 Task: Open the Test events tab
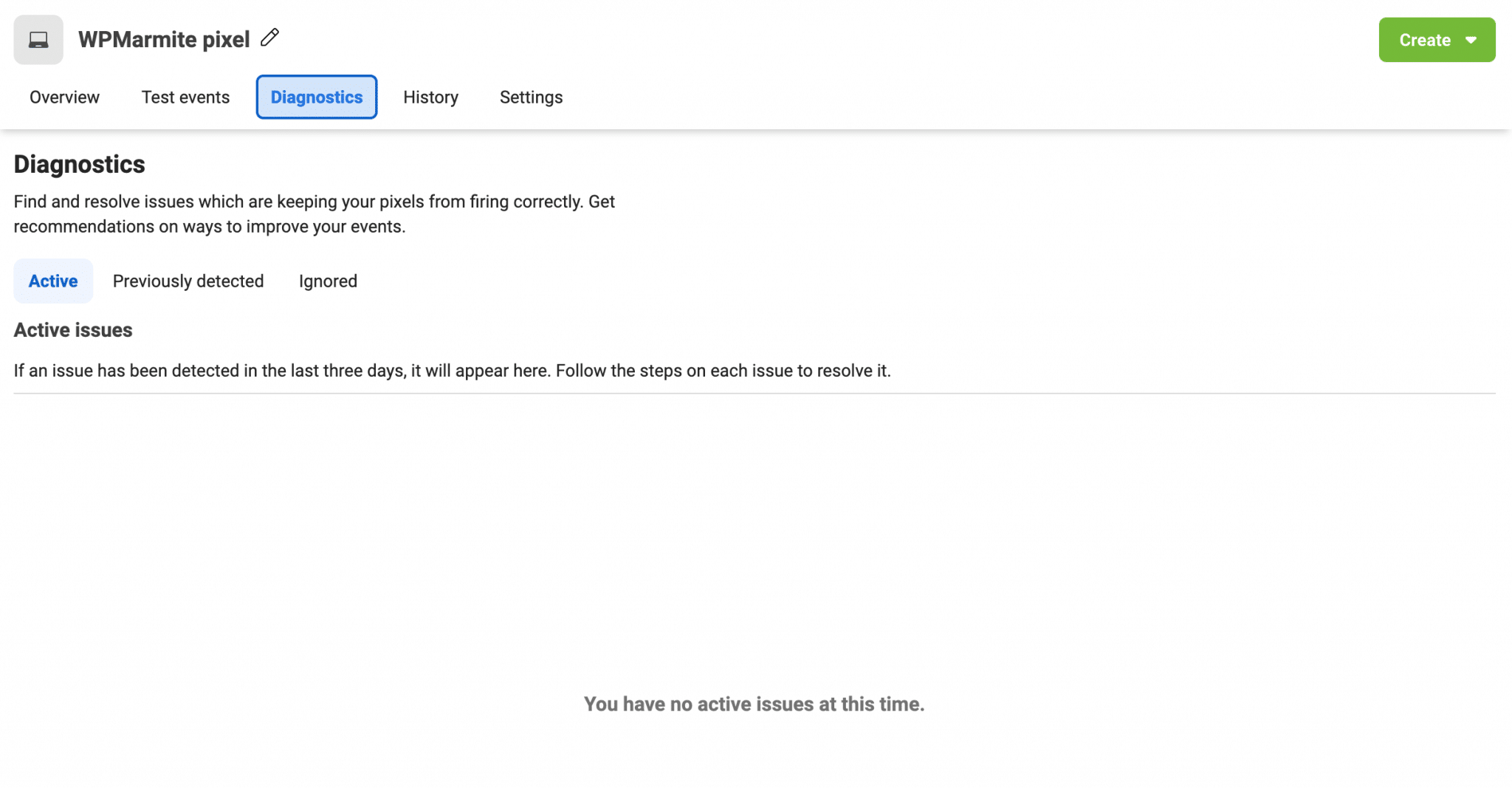pyautogui.click(x=185, y=97)
